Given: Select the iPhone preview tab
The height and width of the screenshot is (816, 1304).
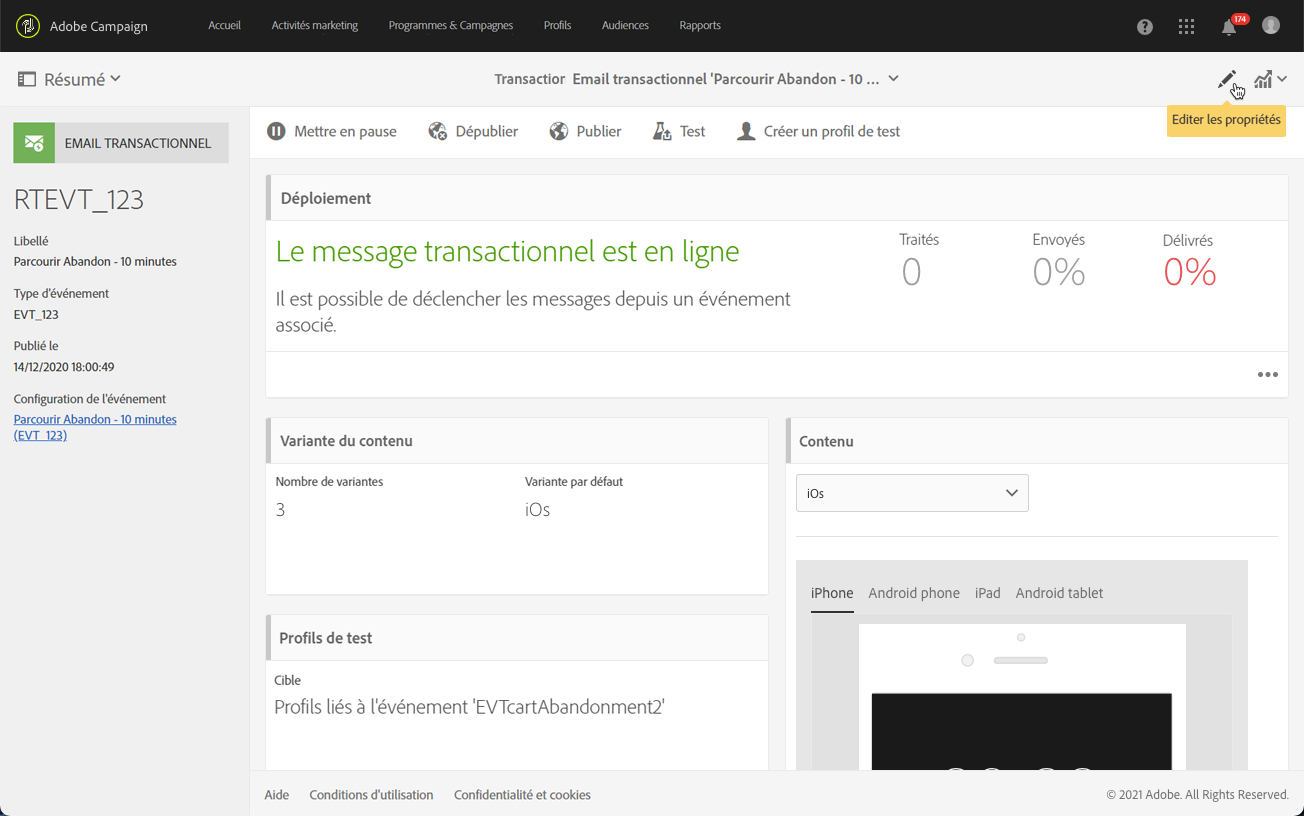Looking at the screenshot, I should 832,593.
